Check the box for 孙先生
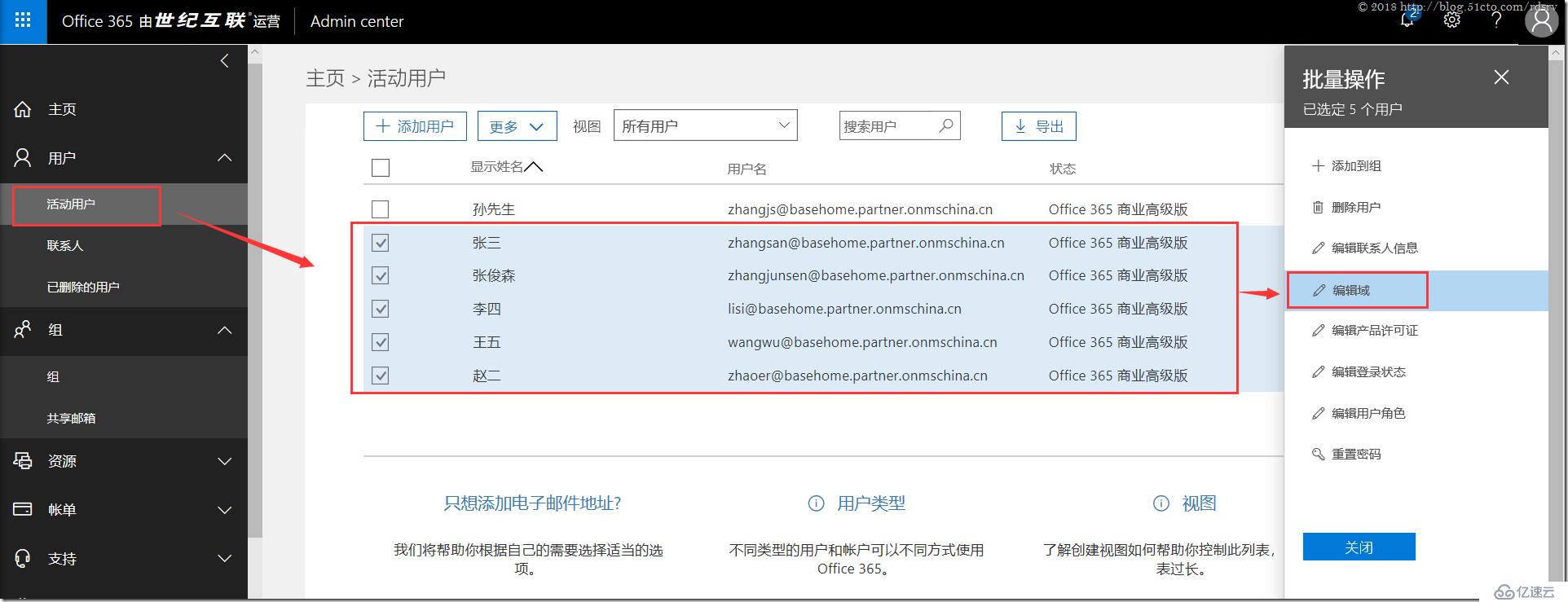This screenshot has width=1568, height=602. pyautogui.click(x=381, y=209)
